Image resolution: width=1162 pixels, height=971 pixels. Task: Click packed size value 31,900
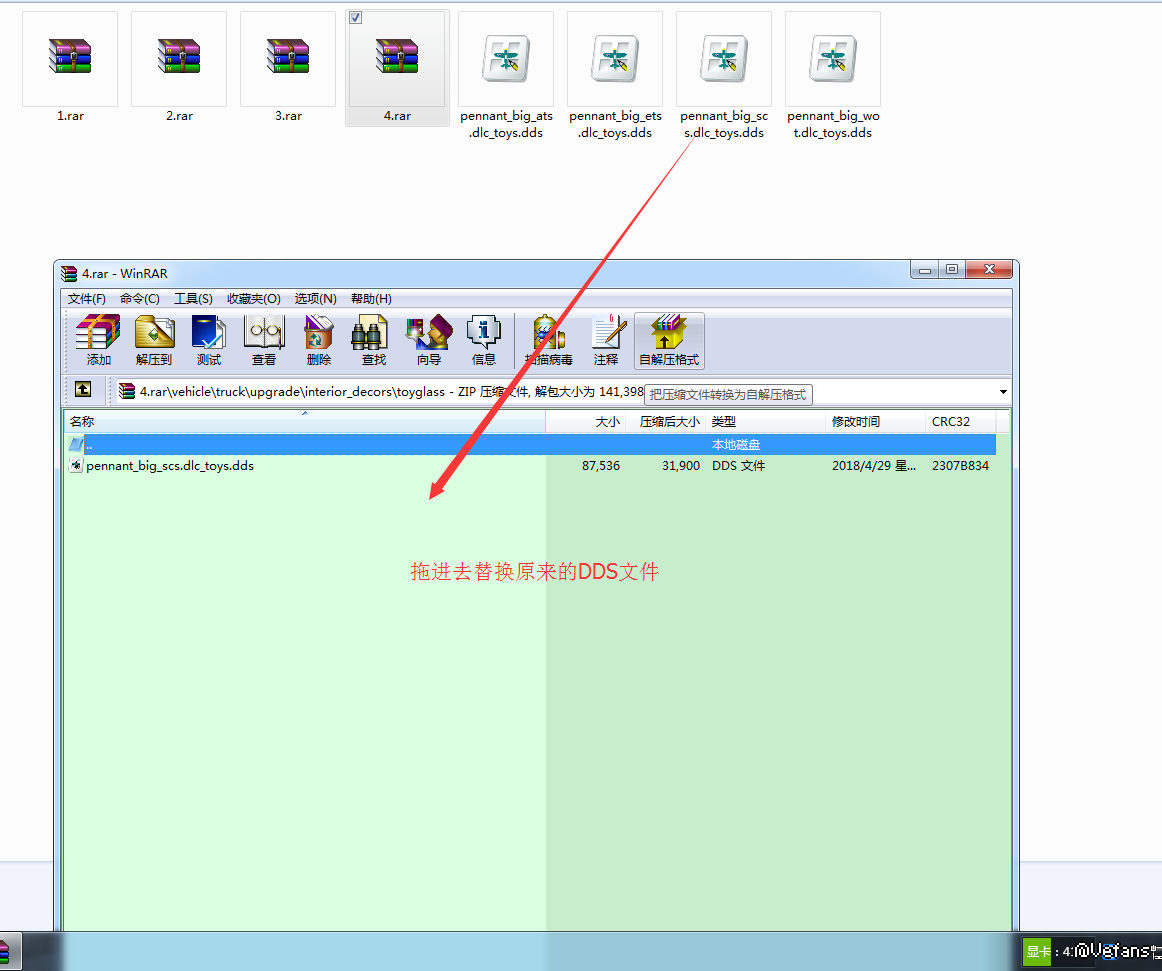pos(680,465)
